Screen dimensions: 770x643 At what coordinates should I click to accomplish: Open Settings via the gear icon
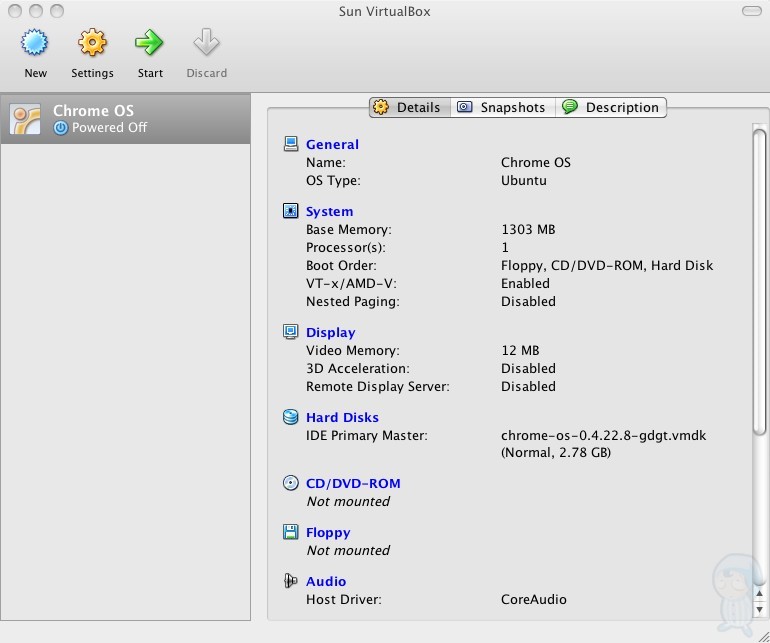tap(92, 43)
